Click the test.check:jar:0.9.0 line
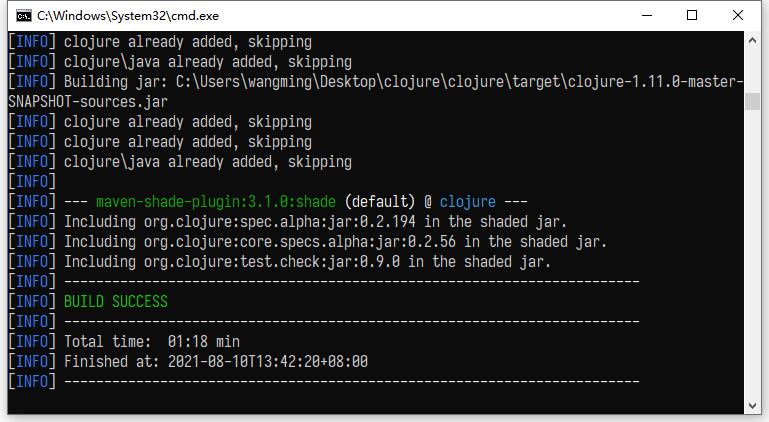Image resolution: width=769 pixels, height=422 pixels. tap(307, 261)
